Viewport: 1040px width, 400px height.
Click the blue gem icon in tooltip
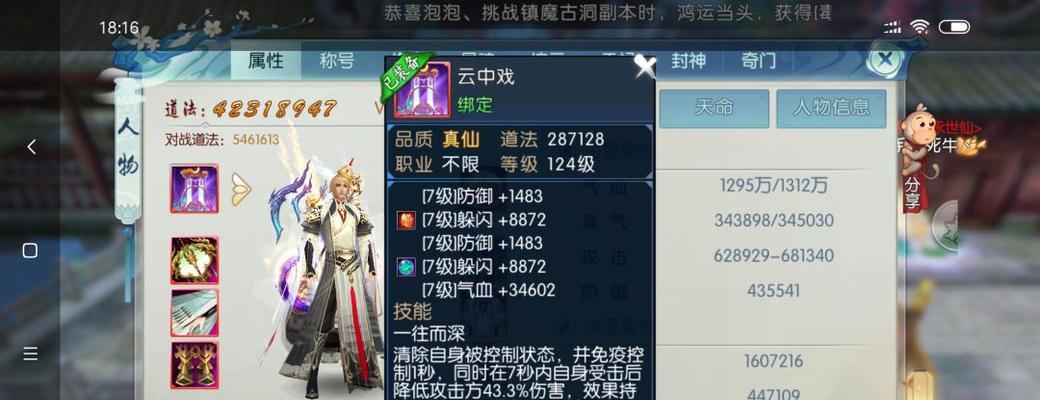406,267
